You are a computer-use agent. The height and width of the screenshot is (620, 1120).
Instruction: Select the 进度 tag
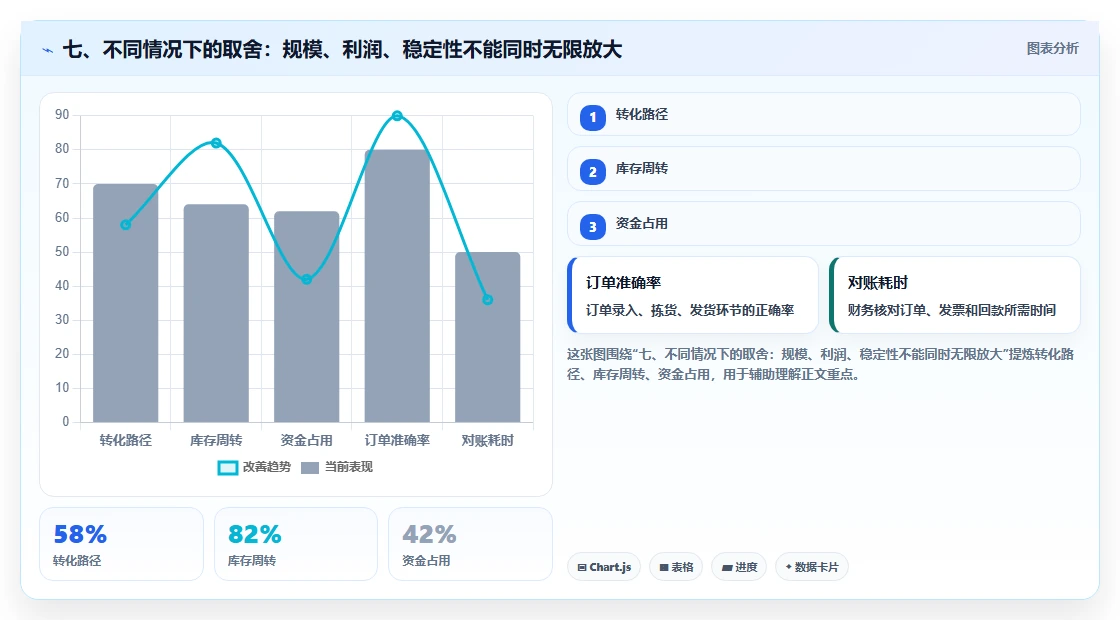(739, 567)
